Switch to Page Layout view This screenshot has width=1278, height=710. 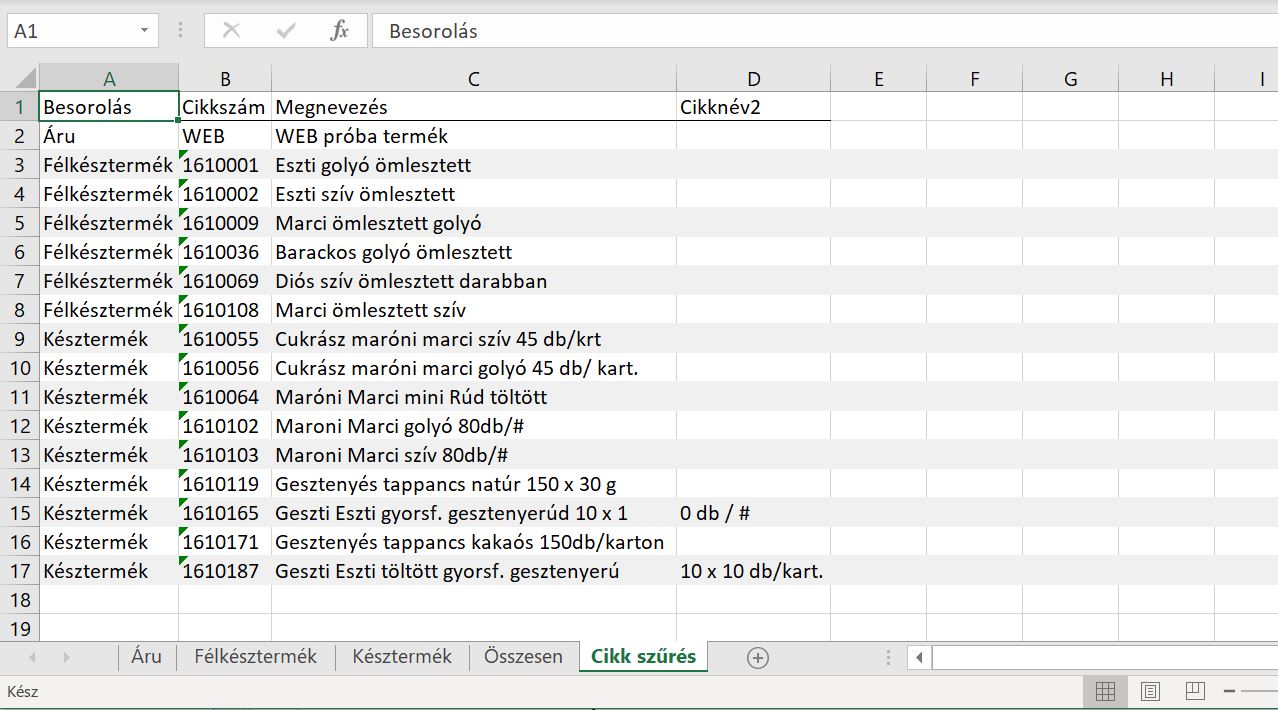tap(1150, 691)
